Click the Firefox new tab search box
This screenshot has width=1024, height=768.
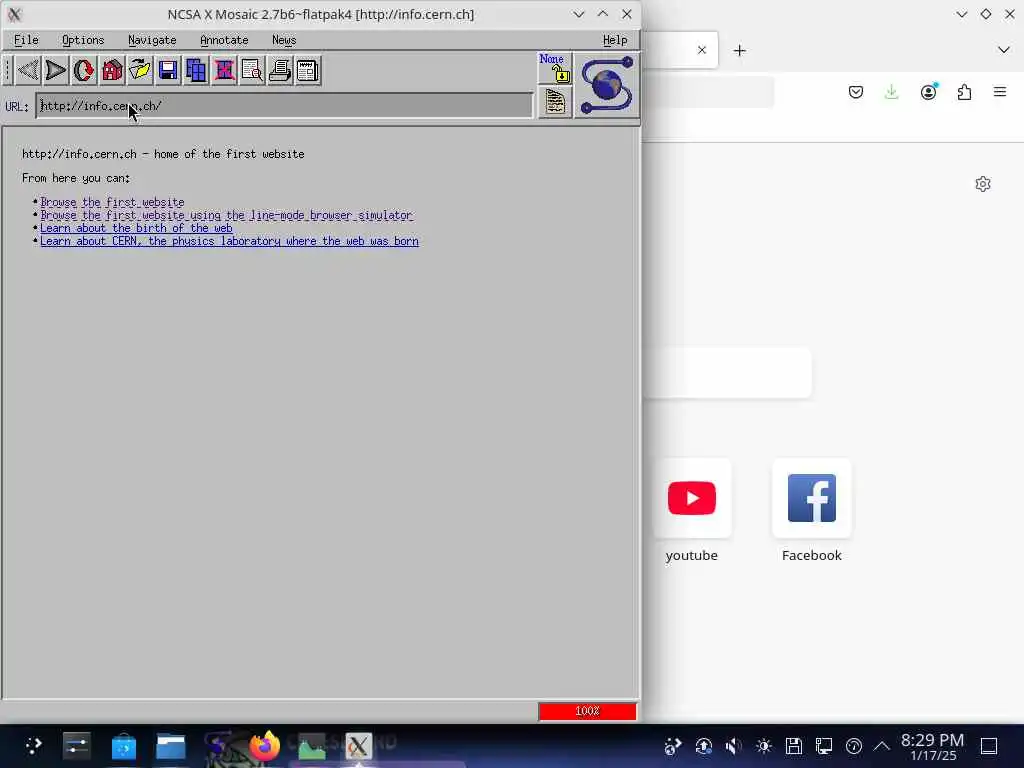click(727, 373)
